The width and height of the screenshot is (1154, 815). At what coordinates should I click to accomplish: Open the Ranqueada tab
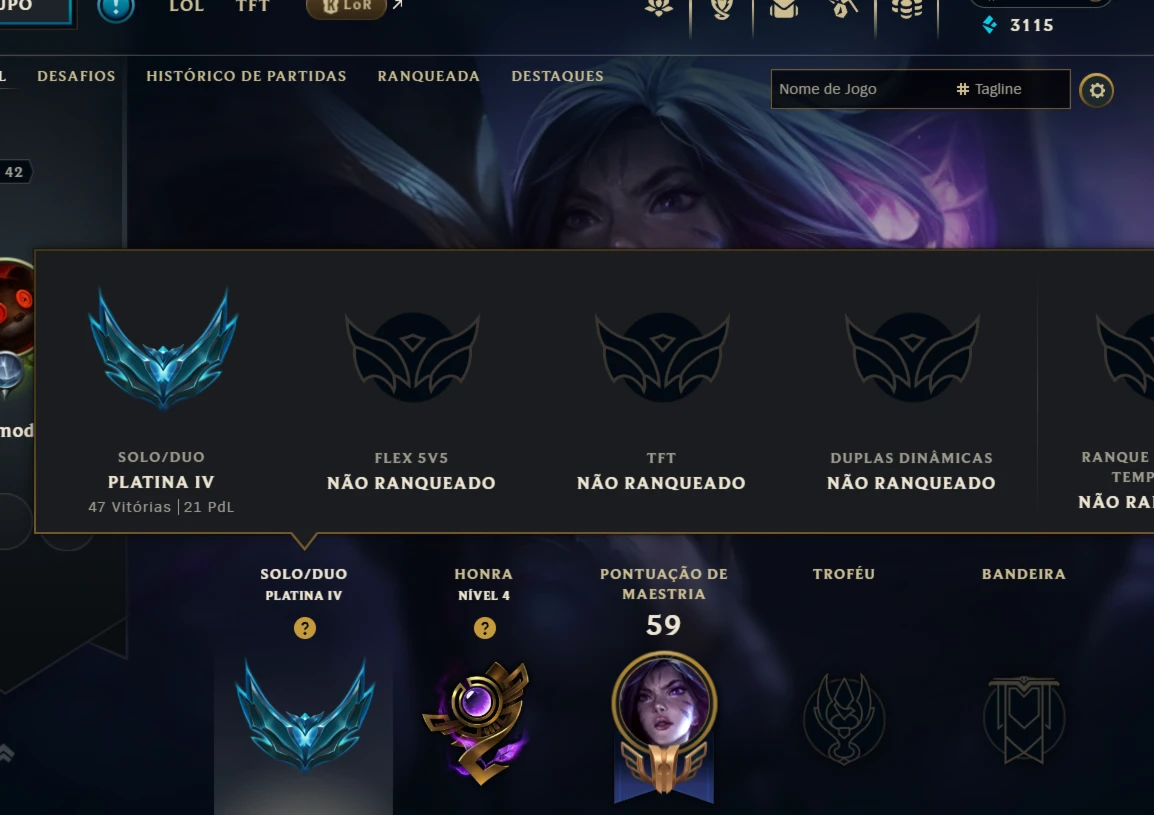tap(428, 76)
